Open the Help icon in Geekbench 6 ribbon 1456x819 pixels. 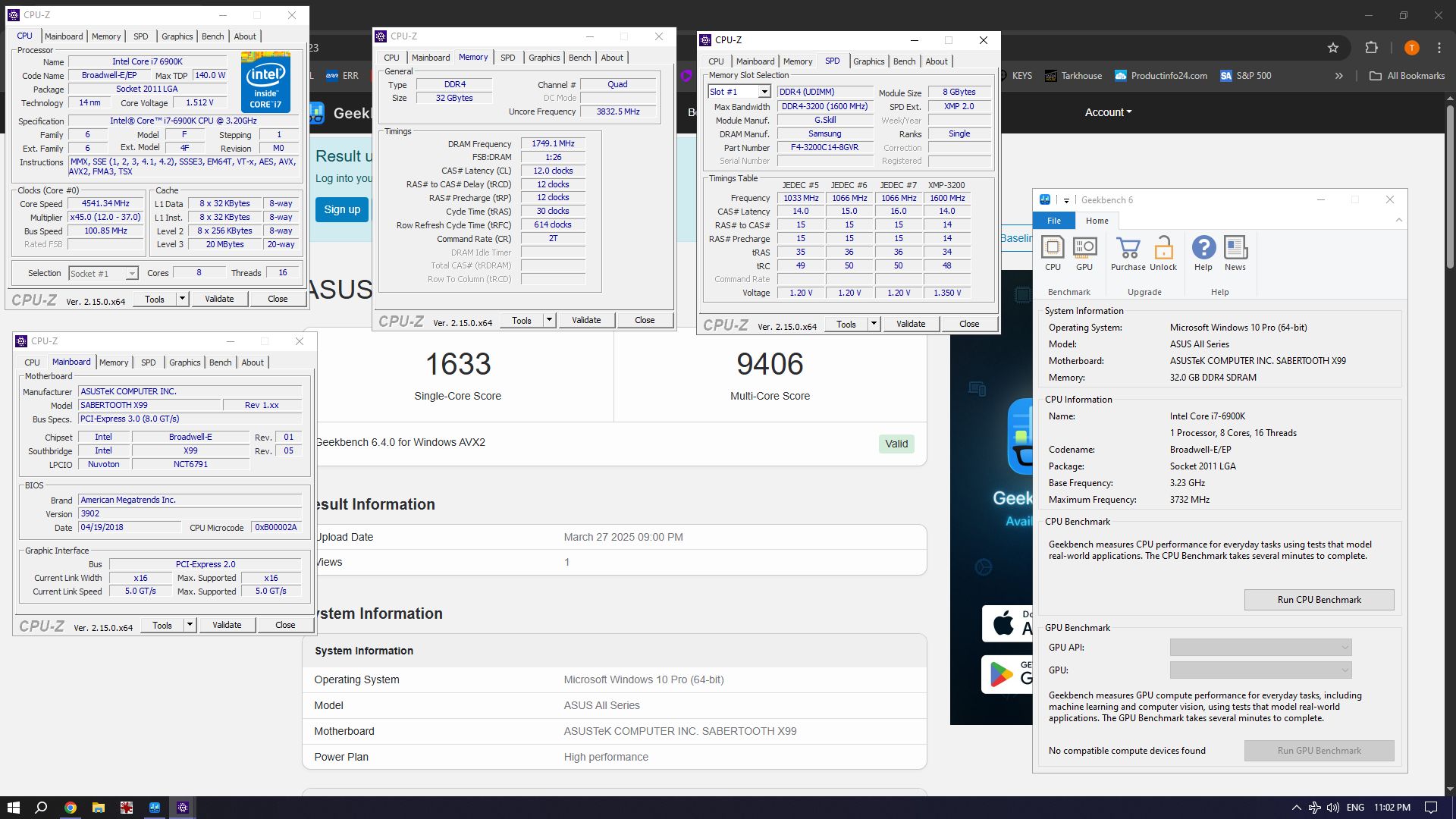(x=1203, y=253)
